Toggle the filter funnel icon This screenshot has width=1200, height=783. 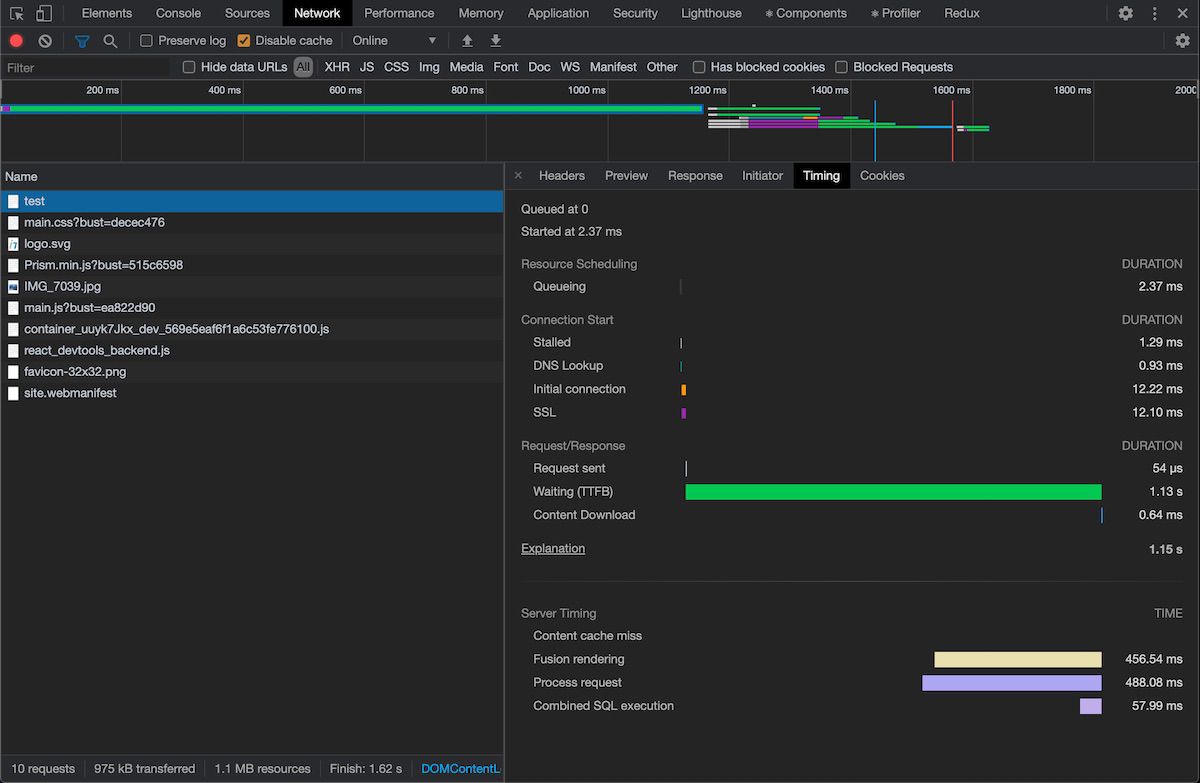click(82, 41)
